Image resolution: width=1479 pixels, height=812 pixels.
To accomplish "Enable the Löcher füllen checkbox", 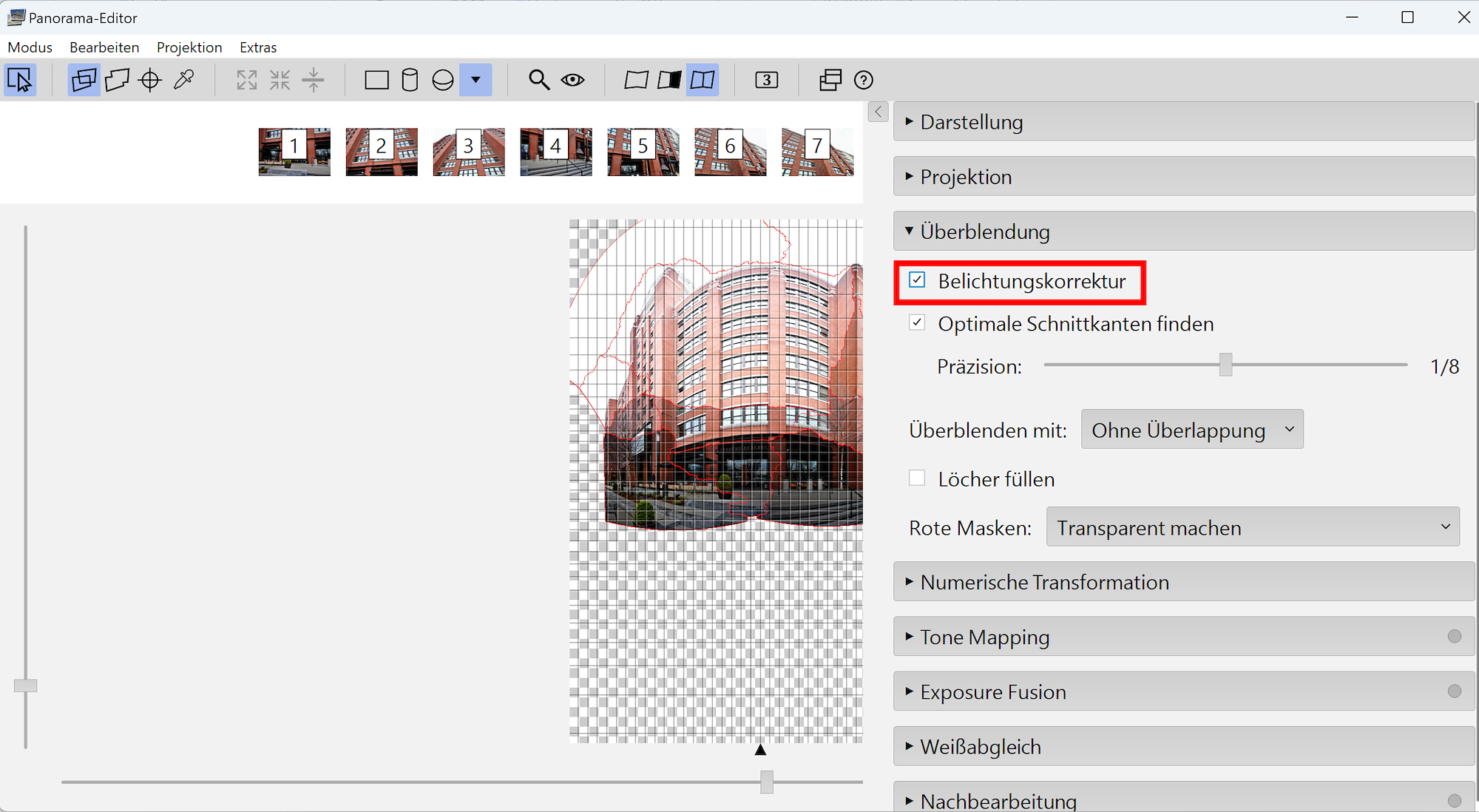I will click(x=917, y=478).
